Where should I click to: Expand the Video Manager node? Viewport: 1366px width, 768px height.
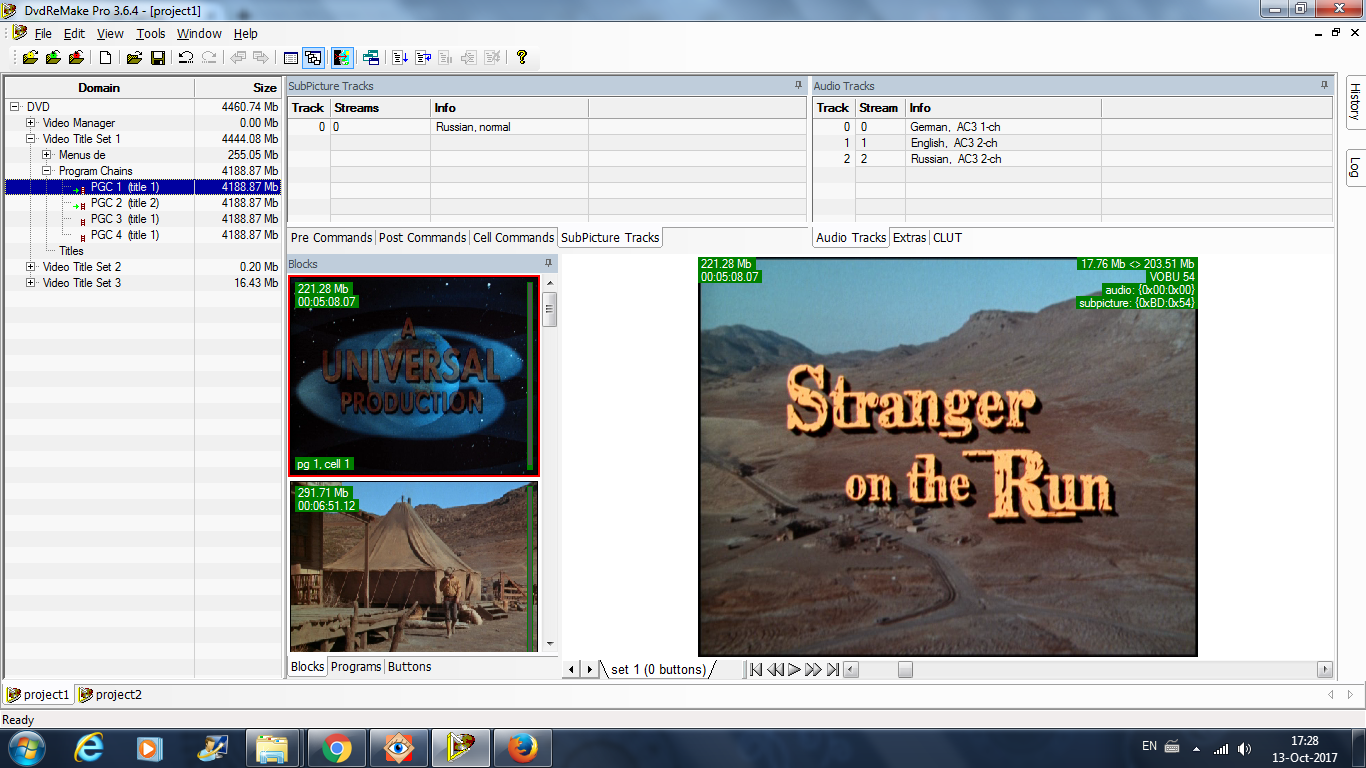coord(31,123)
